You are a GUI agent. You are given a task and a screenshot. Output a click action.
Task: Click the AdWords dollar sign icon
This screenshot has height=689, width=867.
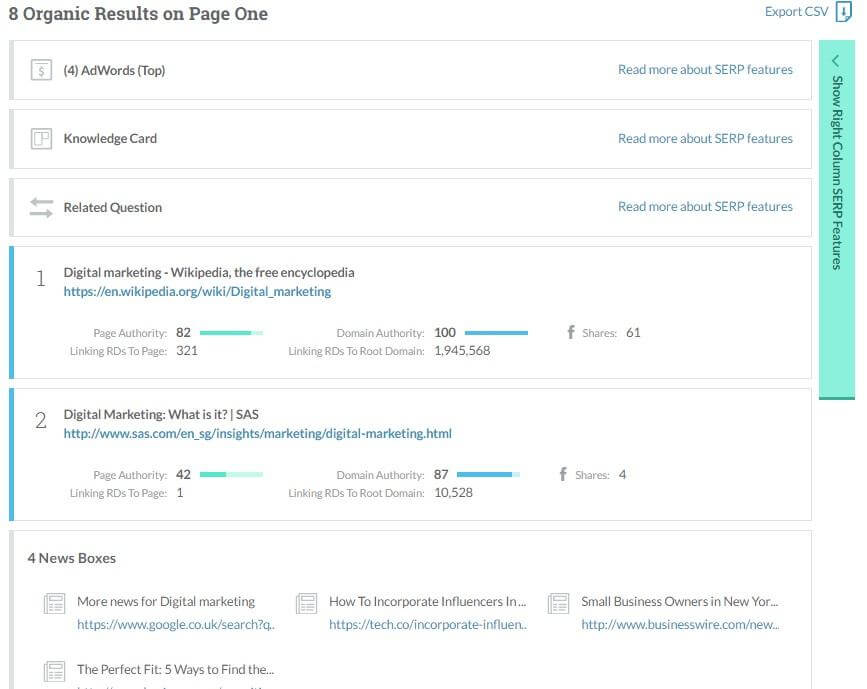click(41, 70)
